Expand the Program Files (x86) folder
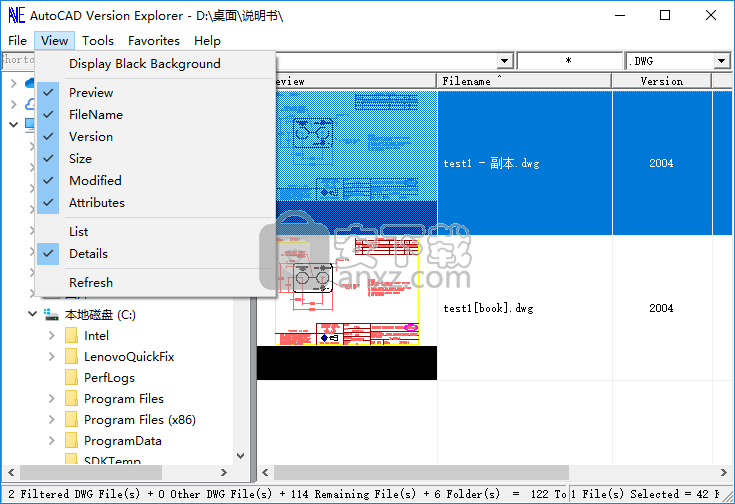The width and height of the screenshot is (735, 504). click(52, 420)
